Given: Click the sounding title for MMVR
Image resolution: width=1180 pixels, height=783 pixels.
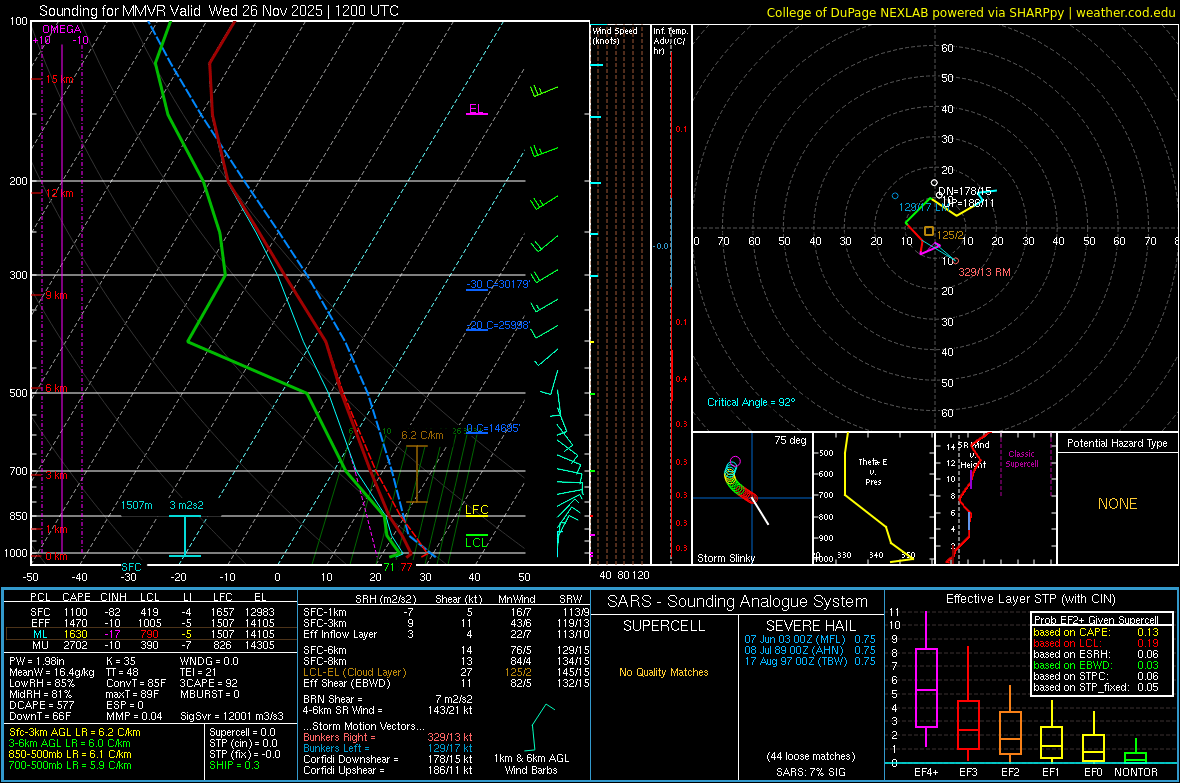Looking at the screenshot, I should (x=219, y=11).
